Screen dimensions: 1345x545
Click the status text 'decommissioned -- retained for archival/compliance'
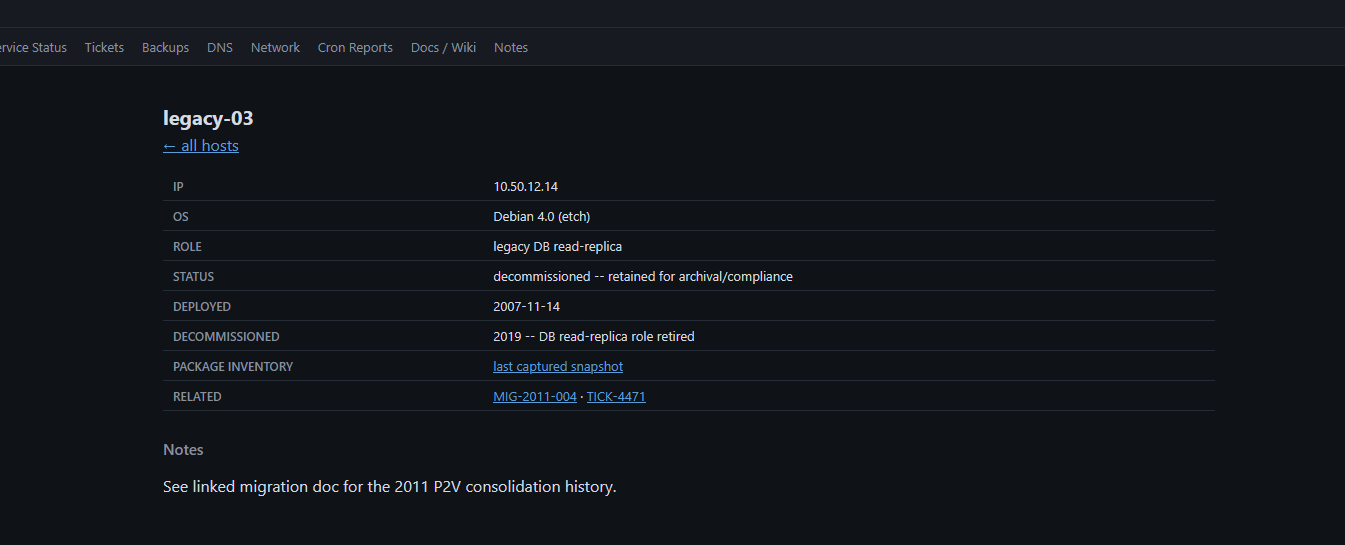pyautogui.click(x=643, y=276)
